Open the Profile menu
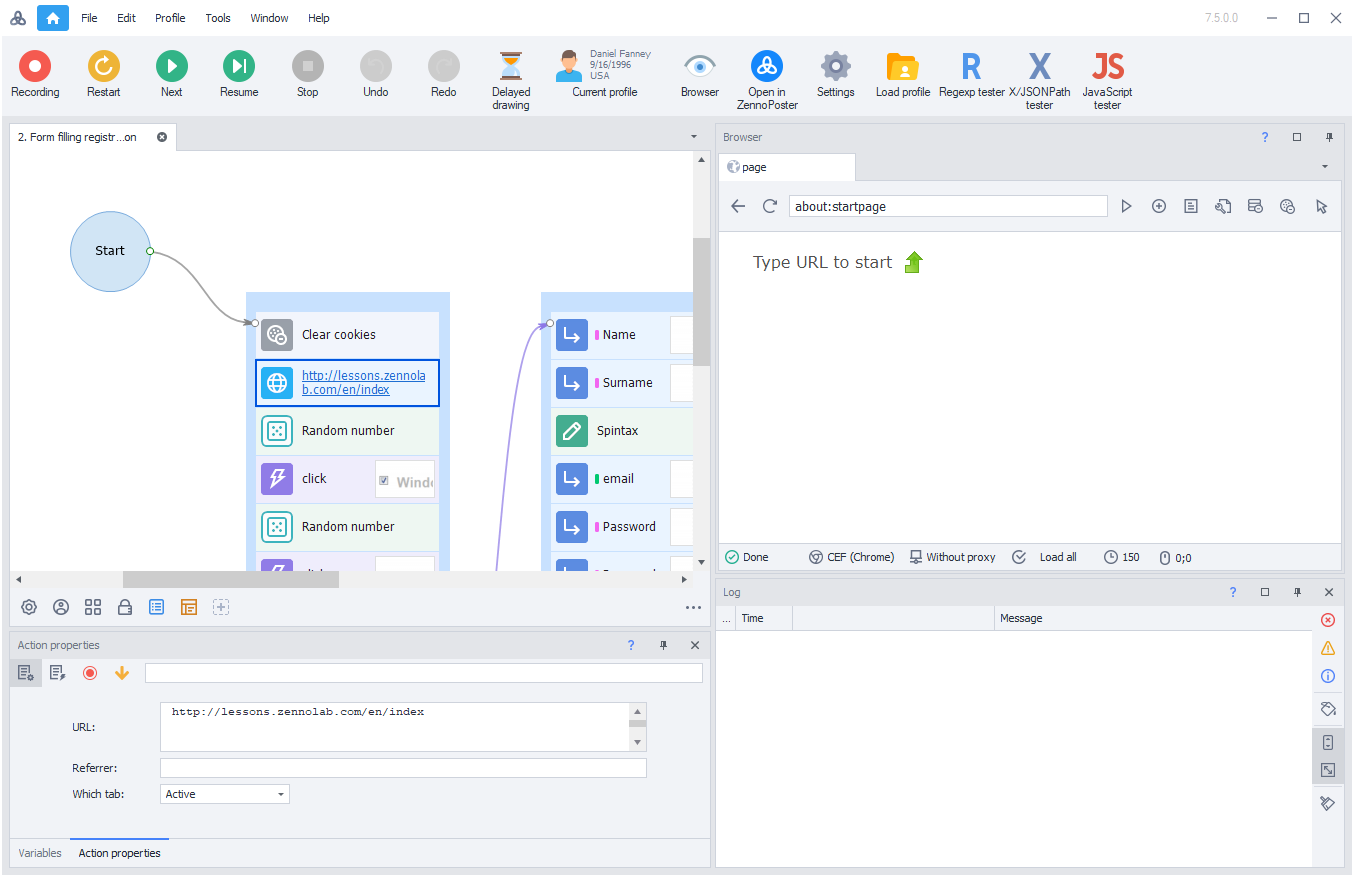This screenshot has width=1354, height=876. pyautogui.click(x=170, y=18)
